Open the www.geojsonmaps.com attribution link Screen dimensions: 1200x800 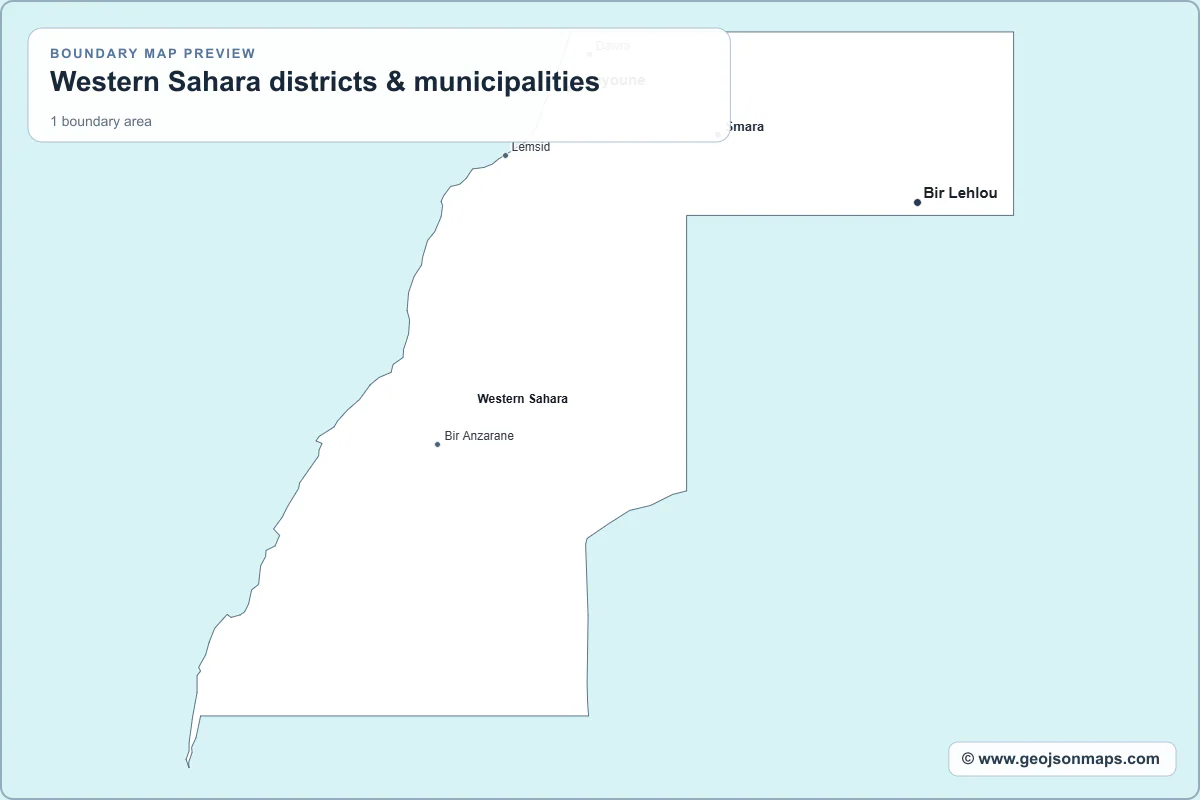(1062, 759)
